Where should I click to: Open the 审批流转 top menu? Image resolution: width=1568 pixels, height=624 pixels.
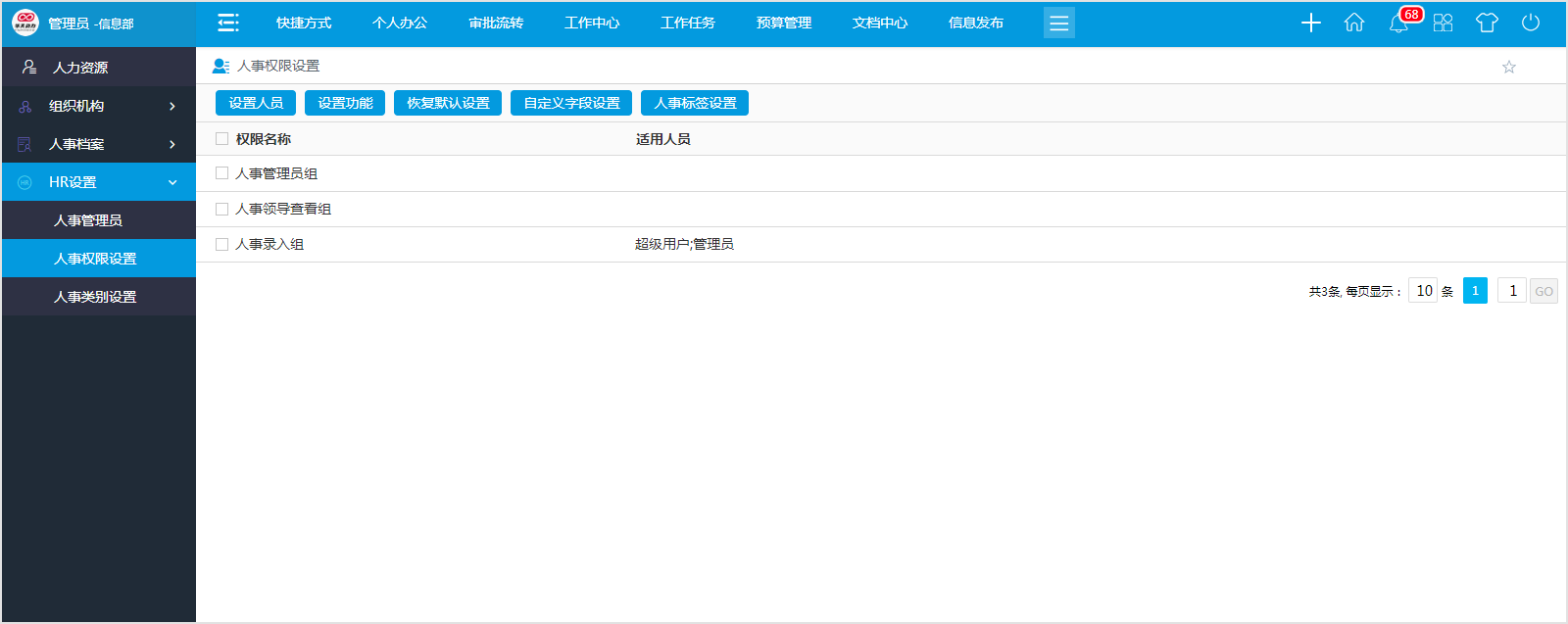coord(496,23)
